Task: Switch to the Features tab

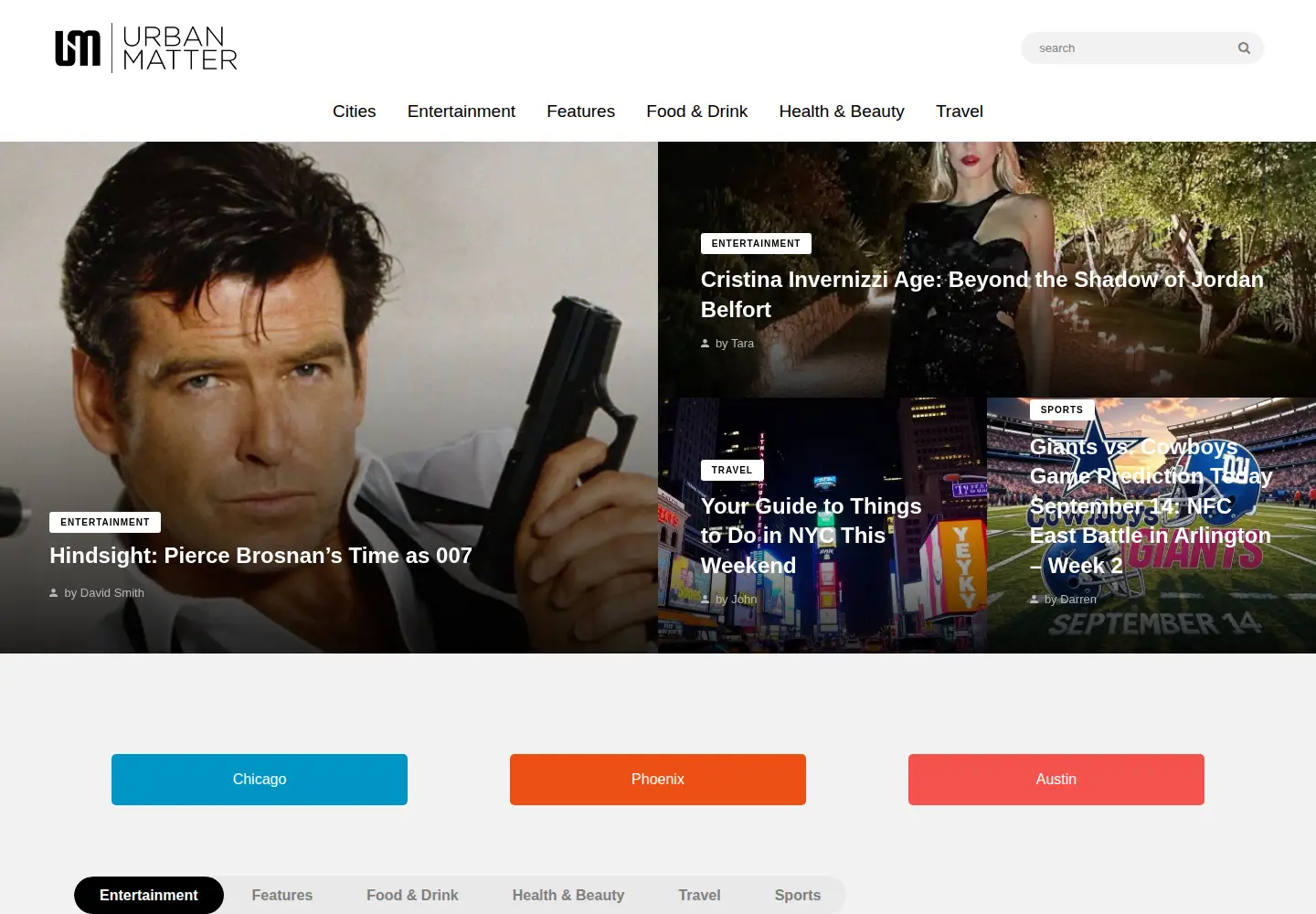Action: (282, 896)
